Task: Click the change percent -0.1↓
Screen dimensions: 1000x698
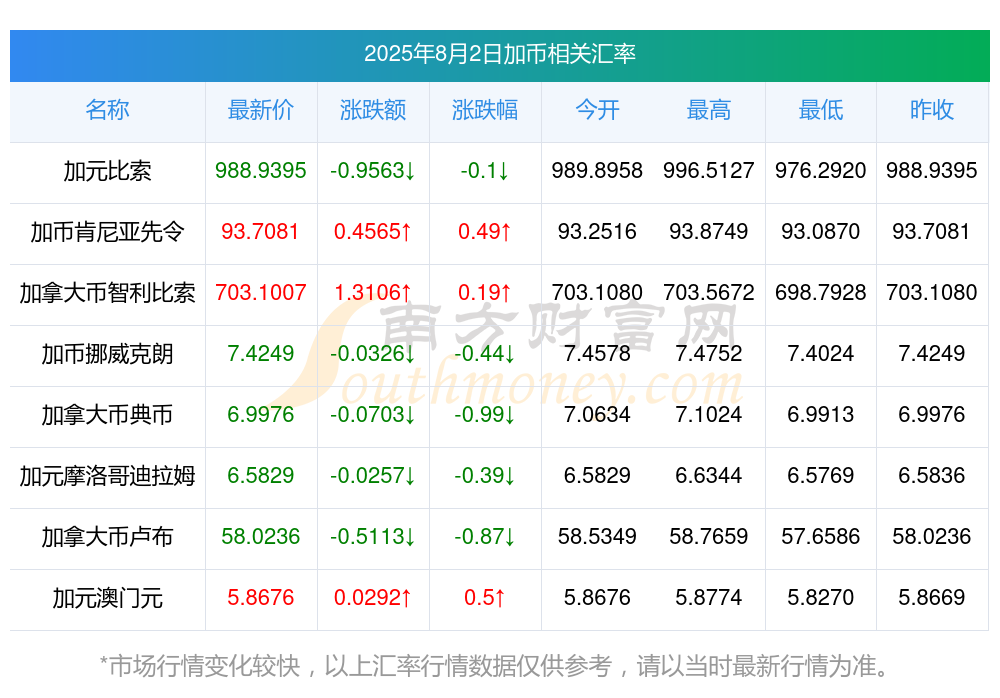Action: pyautogui.click(x=485, y=170)
